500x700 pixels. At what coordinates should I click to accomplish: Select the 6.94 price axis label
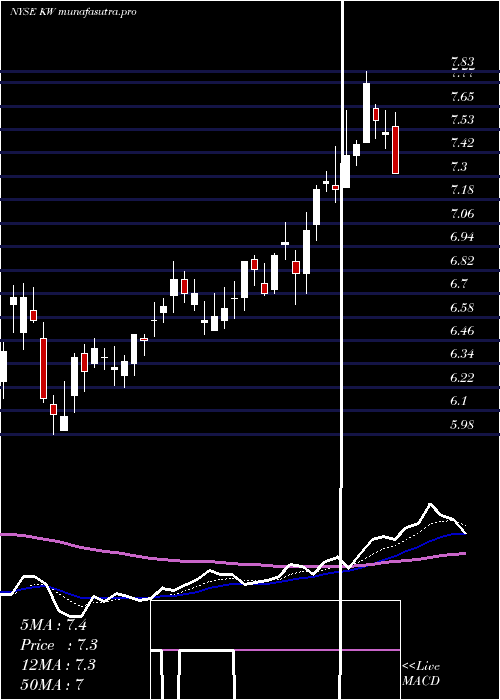click(462, 237)
